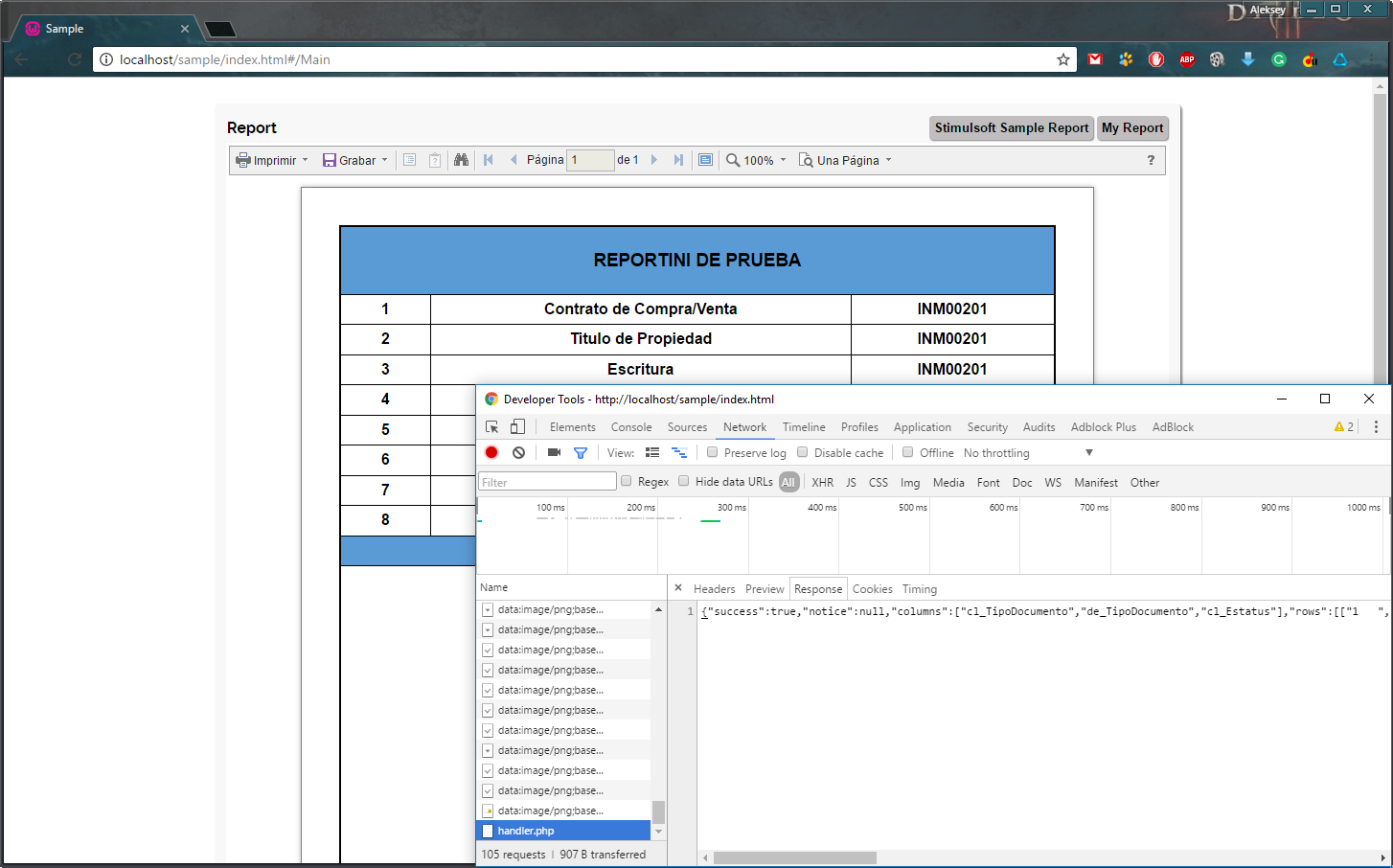1393x868 pixels.
Task: Open the Preview tab of request details
Action: point(765,589)
